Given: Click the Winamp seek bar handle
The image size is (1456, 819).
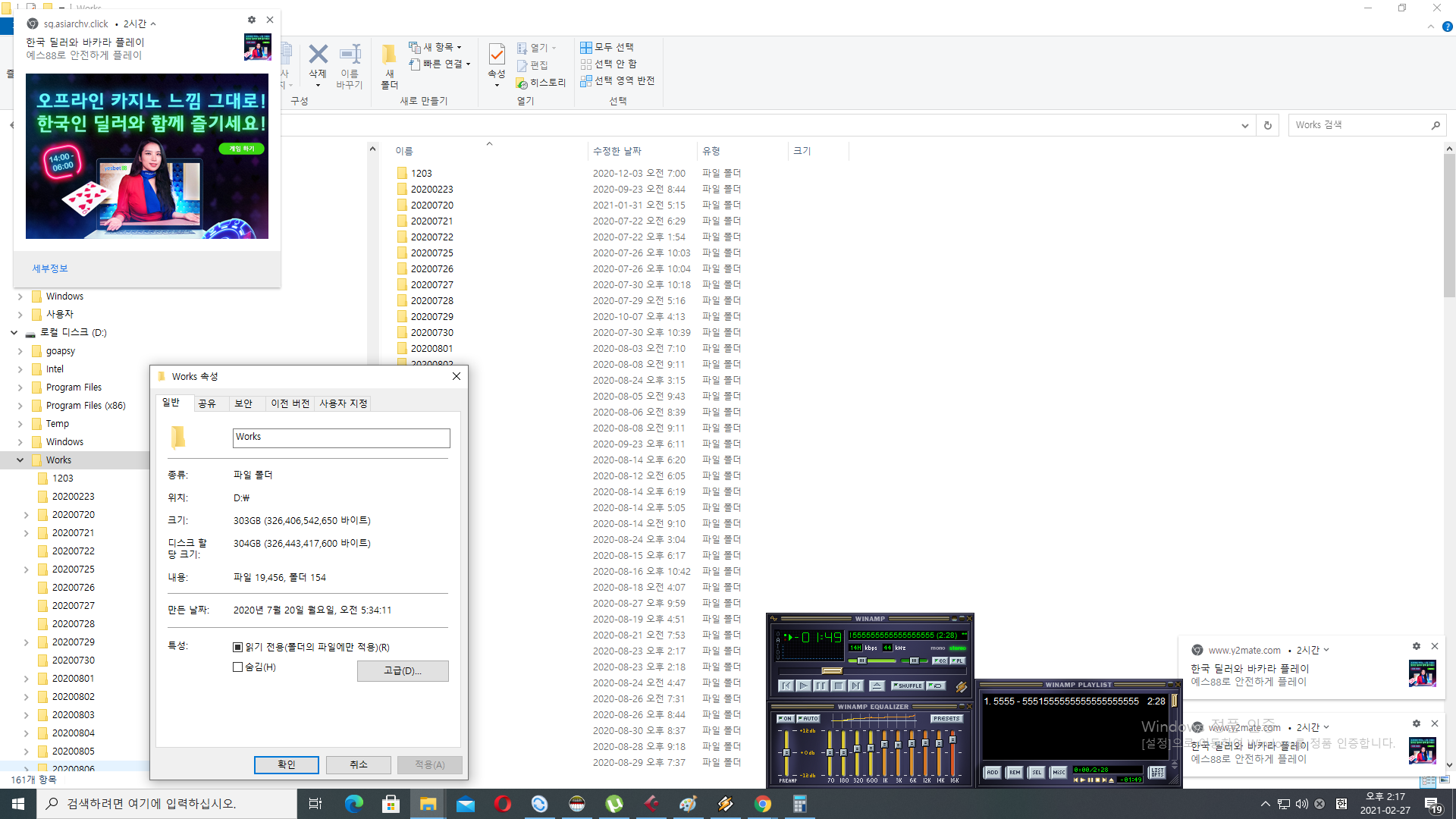Looking at the screenshot, I should [x=832, y=670].
